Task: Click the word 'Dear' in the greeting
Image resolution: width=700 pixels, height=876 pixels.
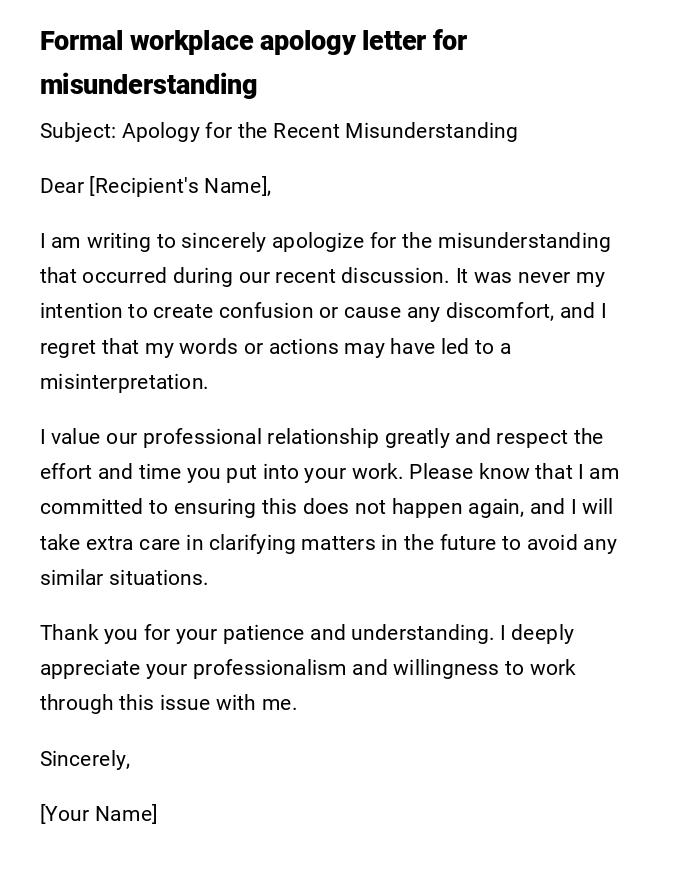Action: point(62,186)
